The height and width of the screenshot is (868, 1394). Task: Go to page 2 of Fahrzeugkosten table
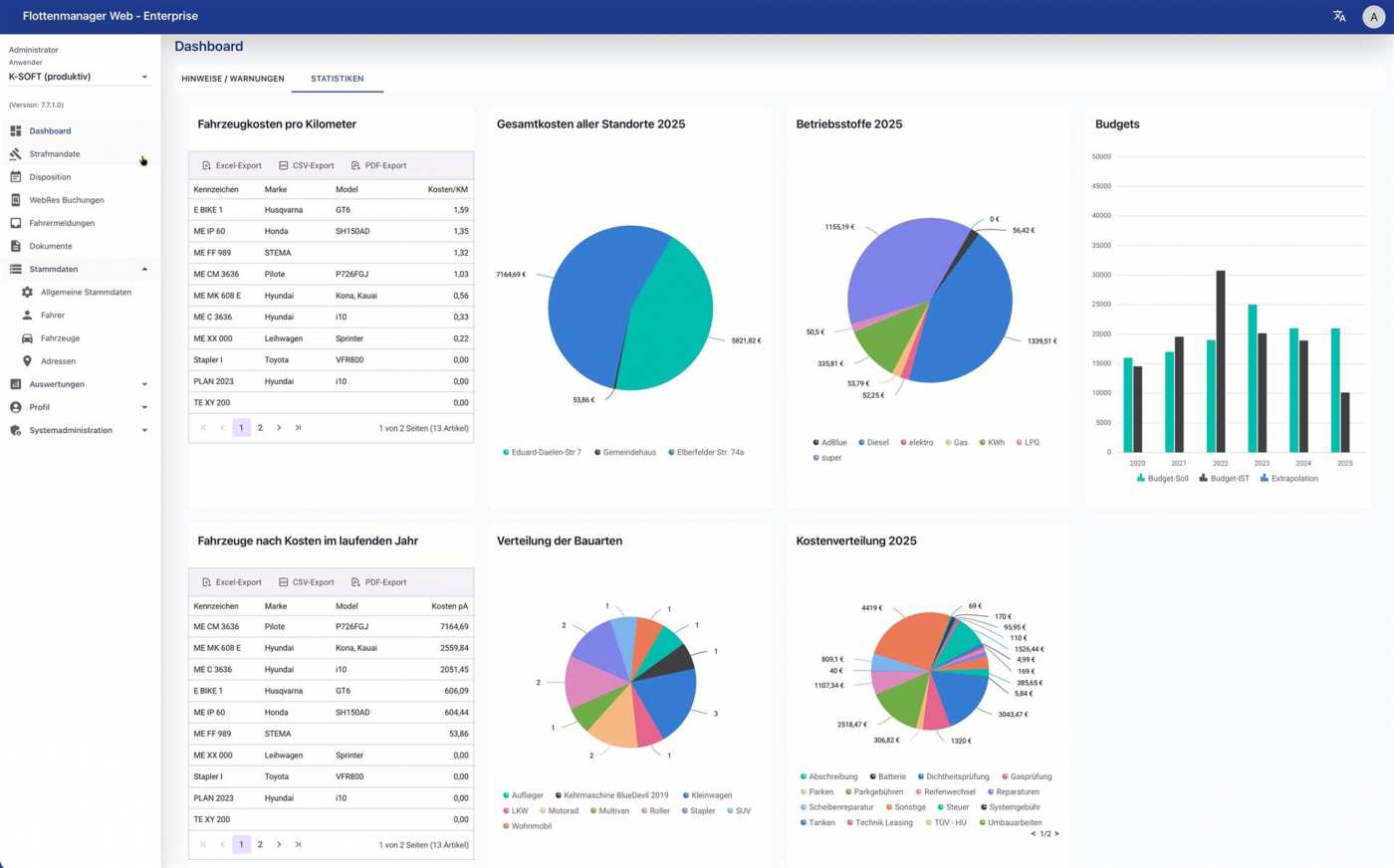coord(260,428)
